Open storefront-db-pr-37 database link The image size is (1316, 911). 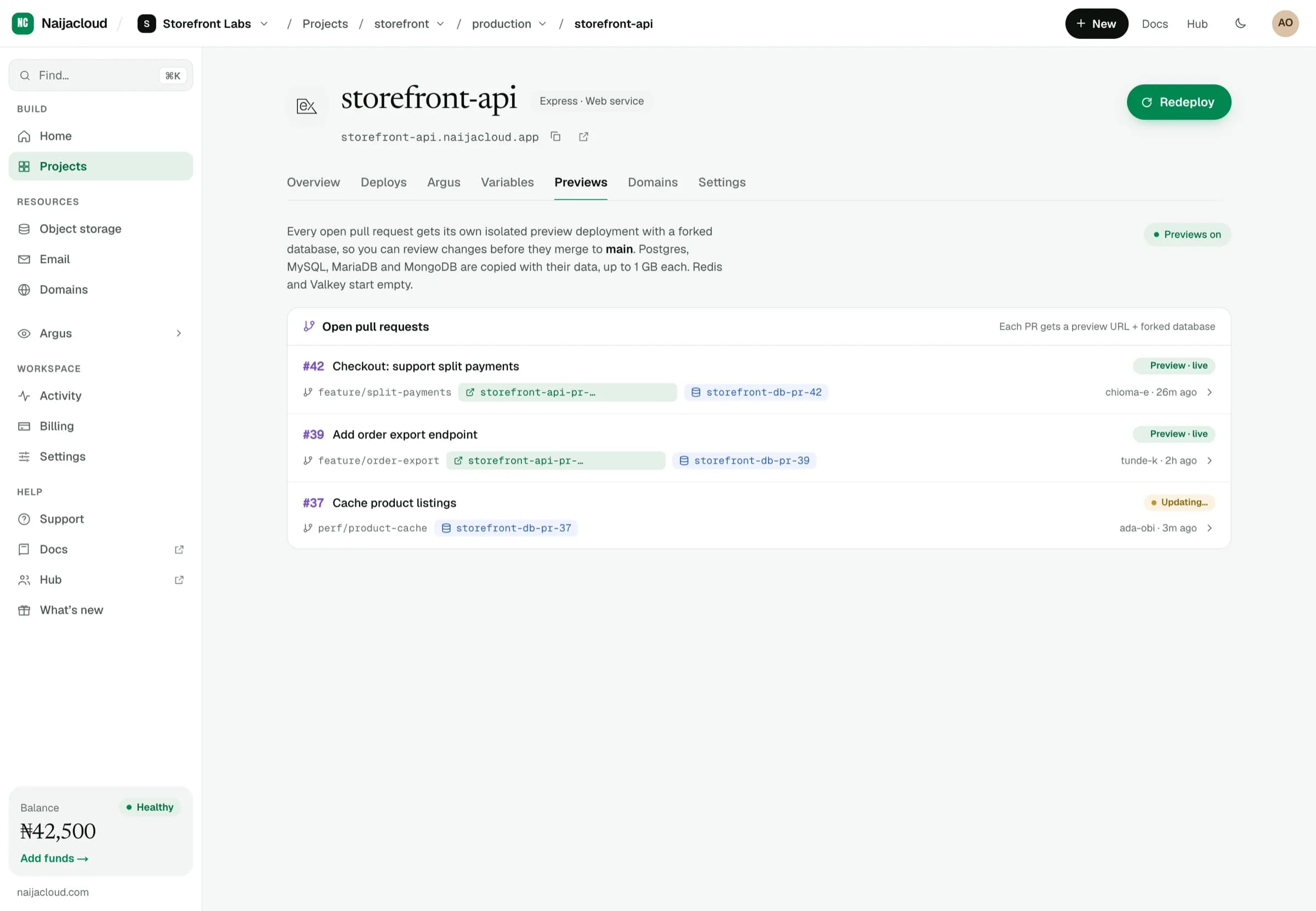506,528
